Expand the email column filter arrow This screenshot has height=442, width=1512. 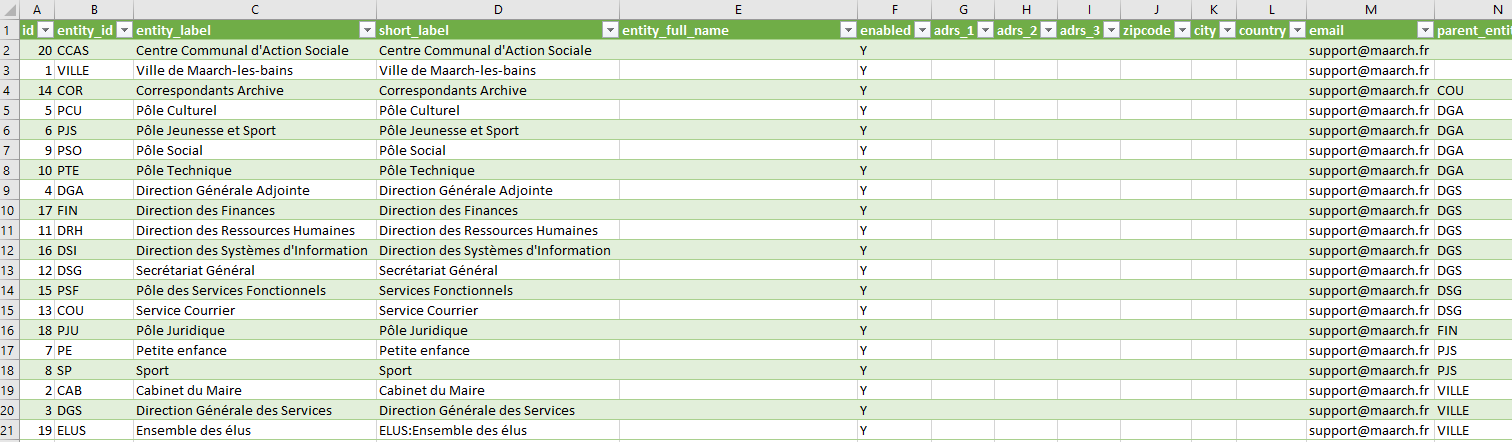(x=1424, y=31)
